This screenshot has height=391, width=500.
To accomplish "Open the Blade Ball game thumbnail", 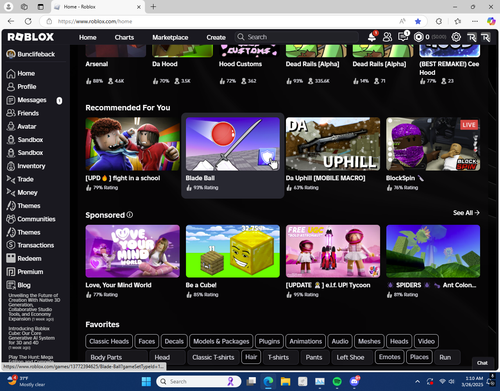I will (233, 144).
